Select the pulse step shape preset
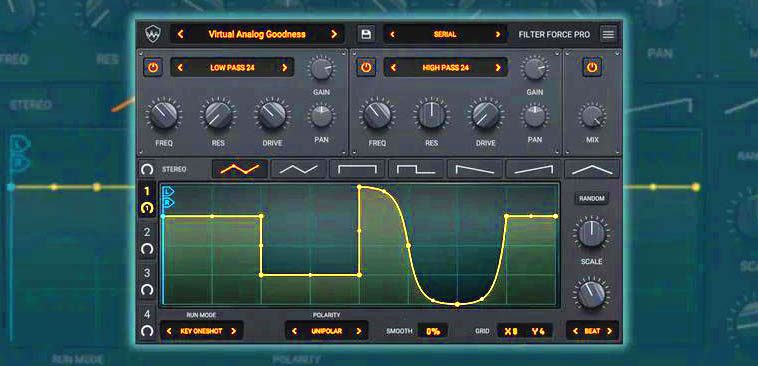Image resolution: width=758 pixels, height=366 pixels. tap(416, 169)
